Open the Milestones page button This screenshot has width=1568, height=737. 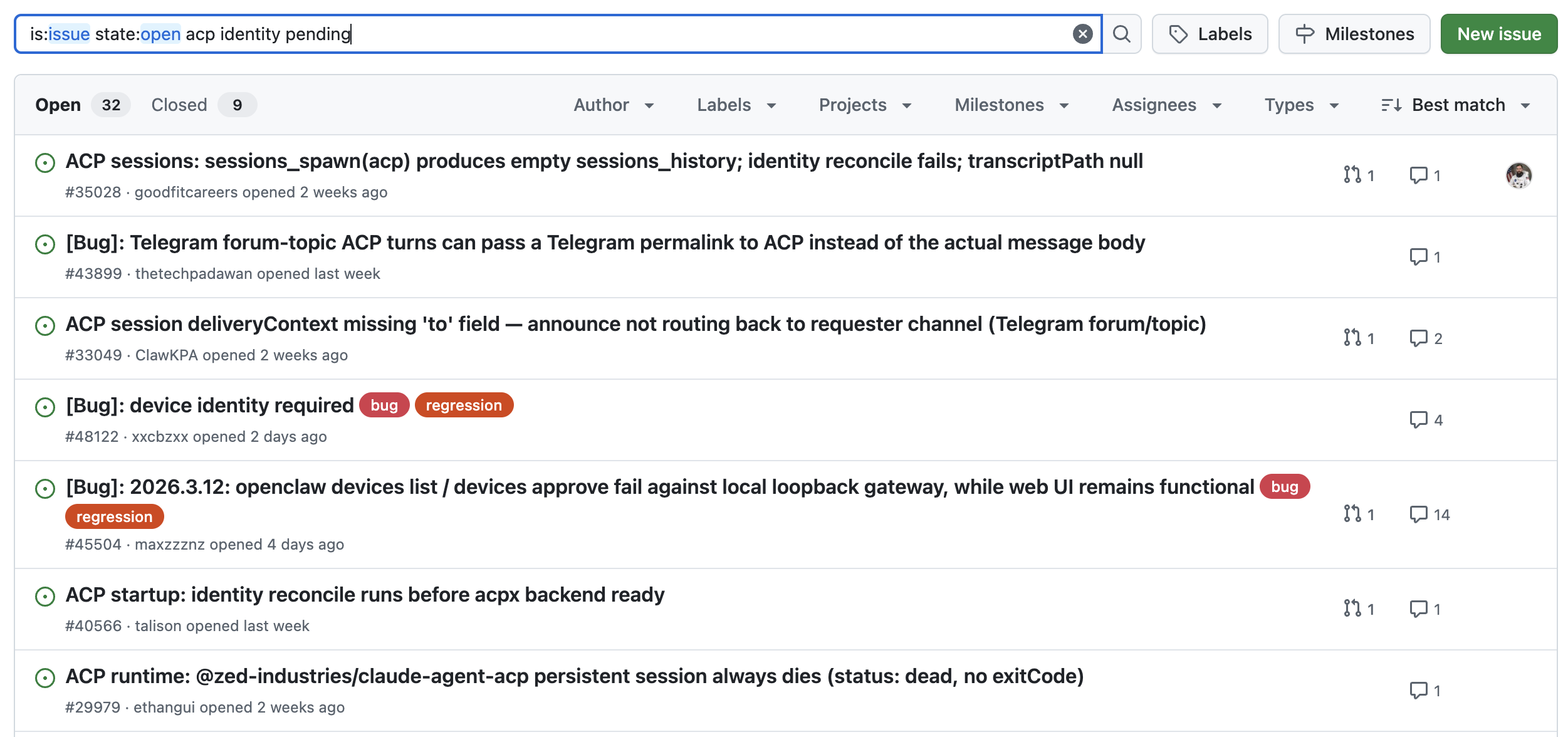click(1354, 34)
